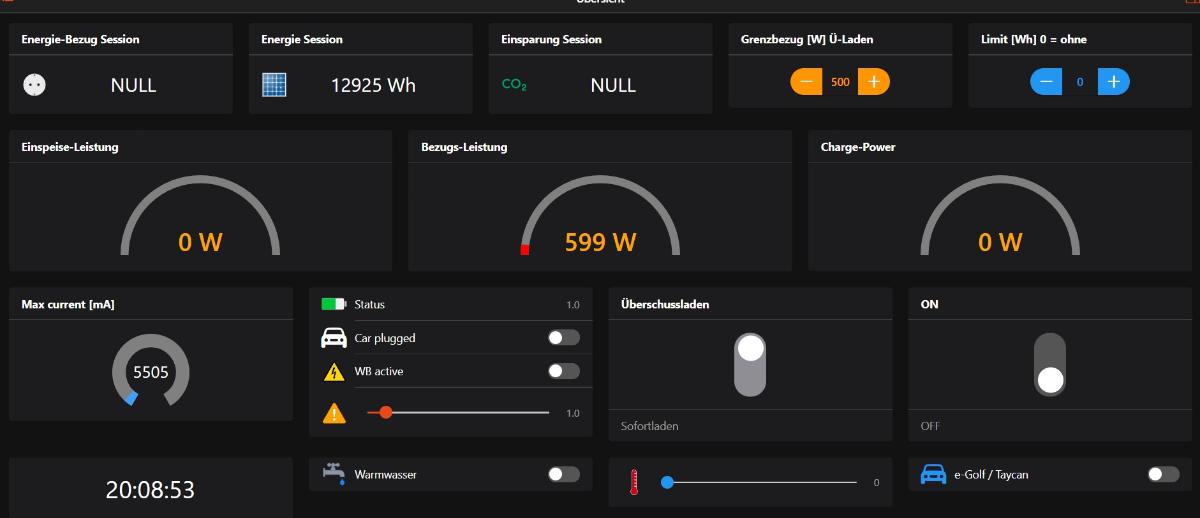Click the solar panel icon in Energie Session
This screenshot has height=518, width=1200.
click(x=274, y=85)
